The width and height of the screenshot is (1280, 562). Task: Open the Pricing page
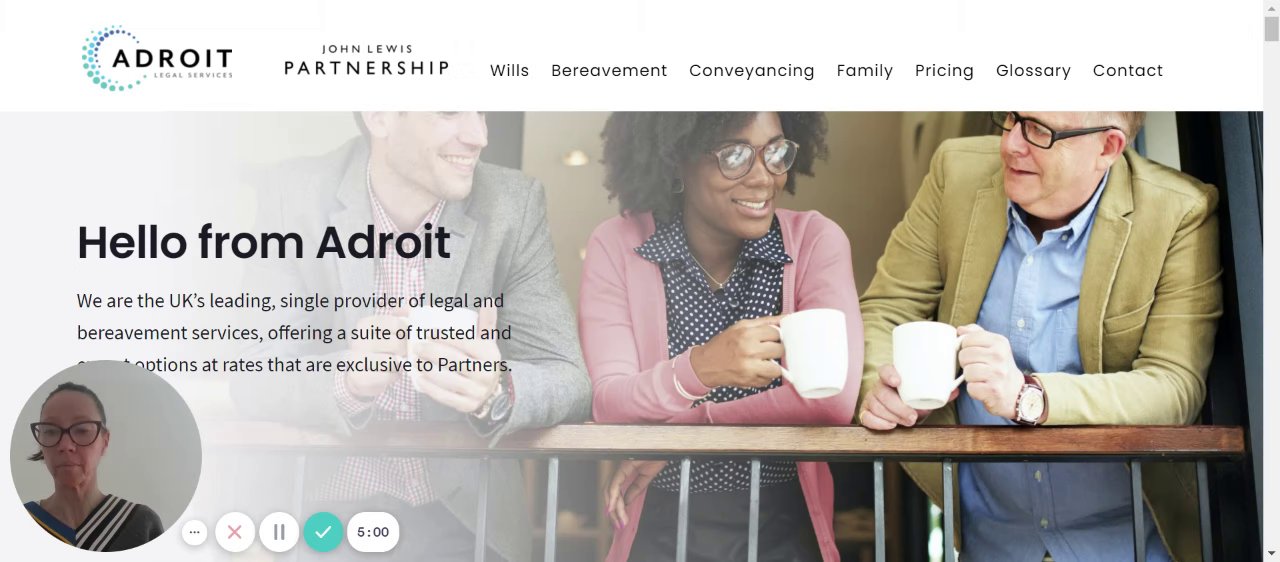click(x=944, y=71)
